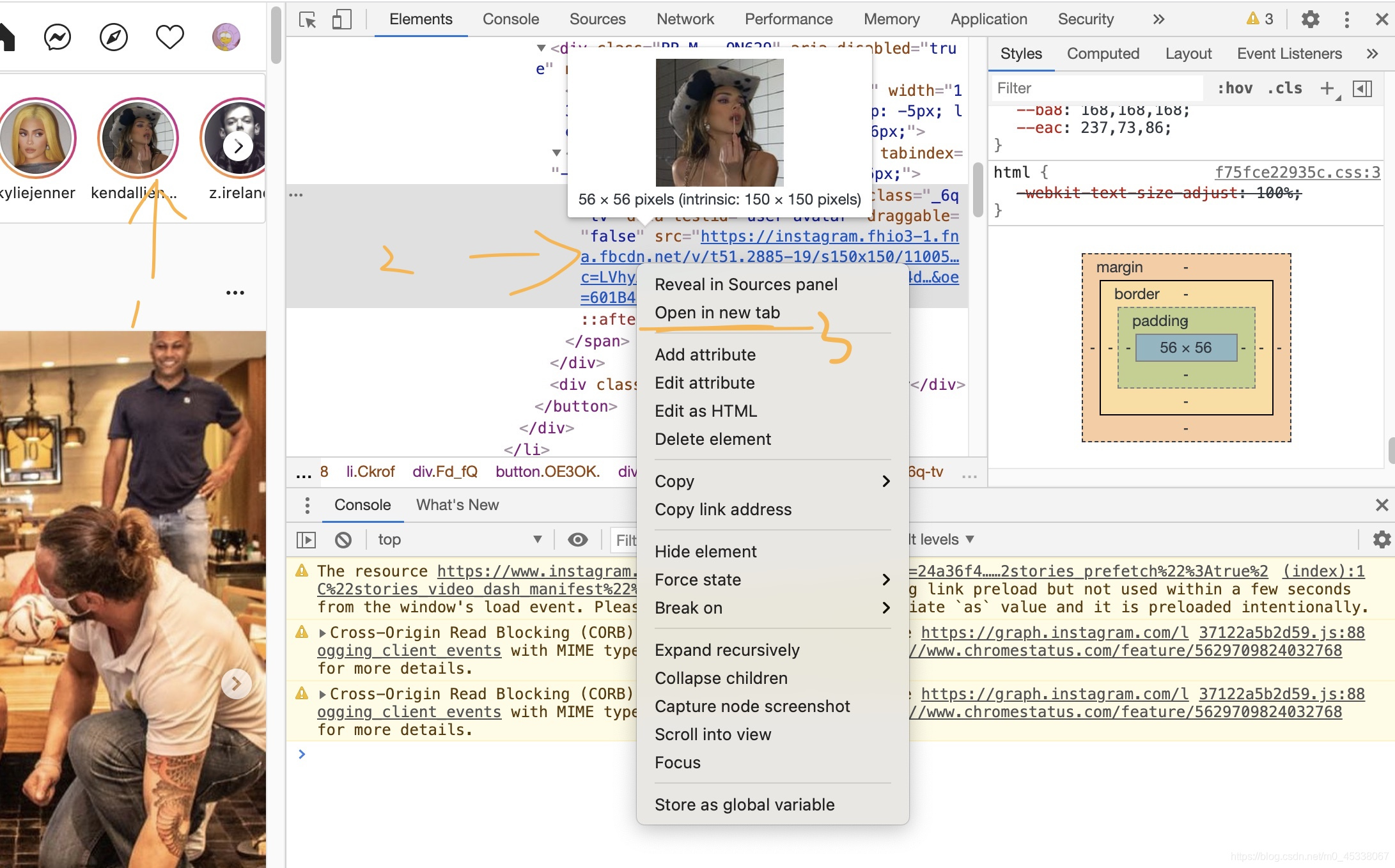This screenshot has height=868, width=1395.
Task: Open the post's three-dot options menu
Action: coord(235,293)
